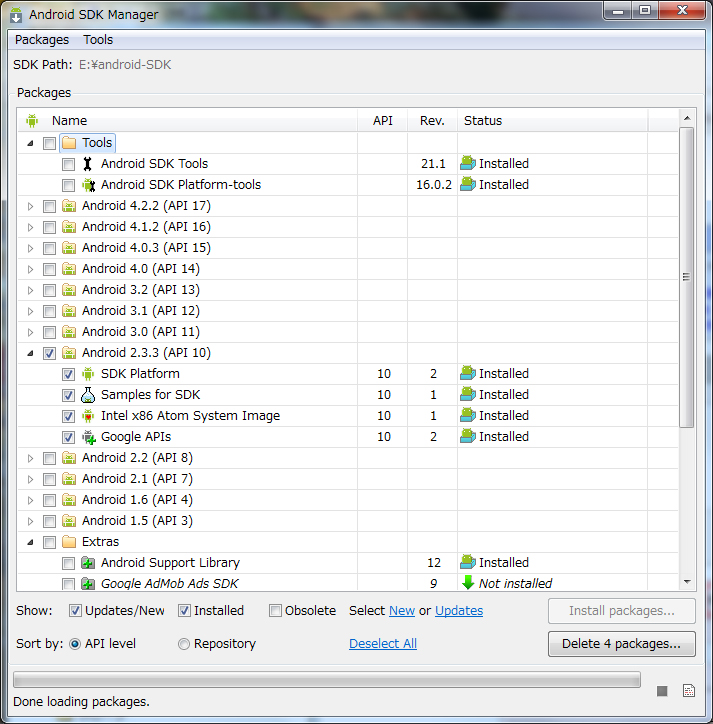Click the Android 4.1.2 (API 16) package icon
This screenshot has width=713, height=724.
[69, 227]
